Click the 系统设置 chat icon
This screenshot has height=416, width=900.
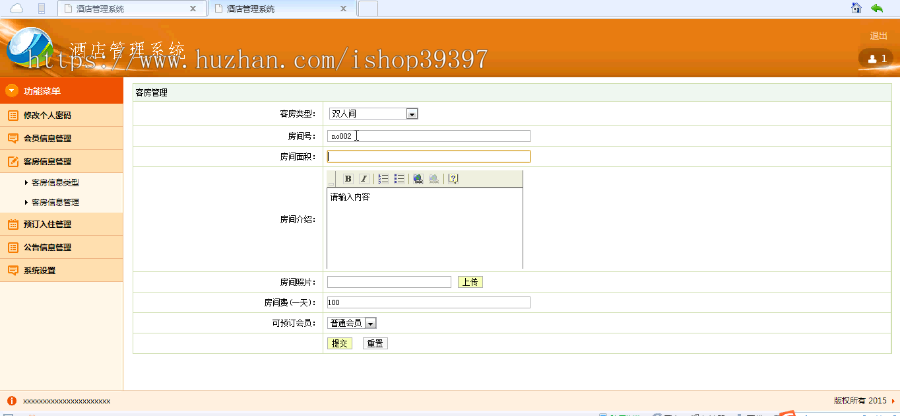click(x=13, y=270)
